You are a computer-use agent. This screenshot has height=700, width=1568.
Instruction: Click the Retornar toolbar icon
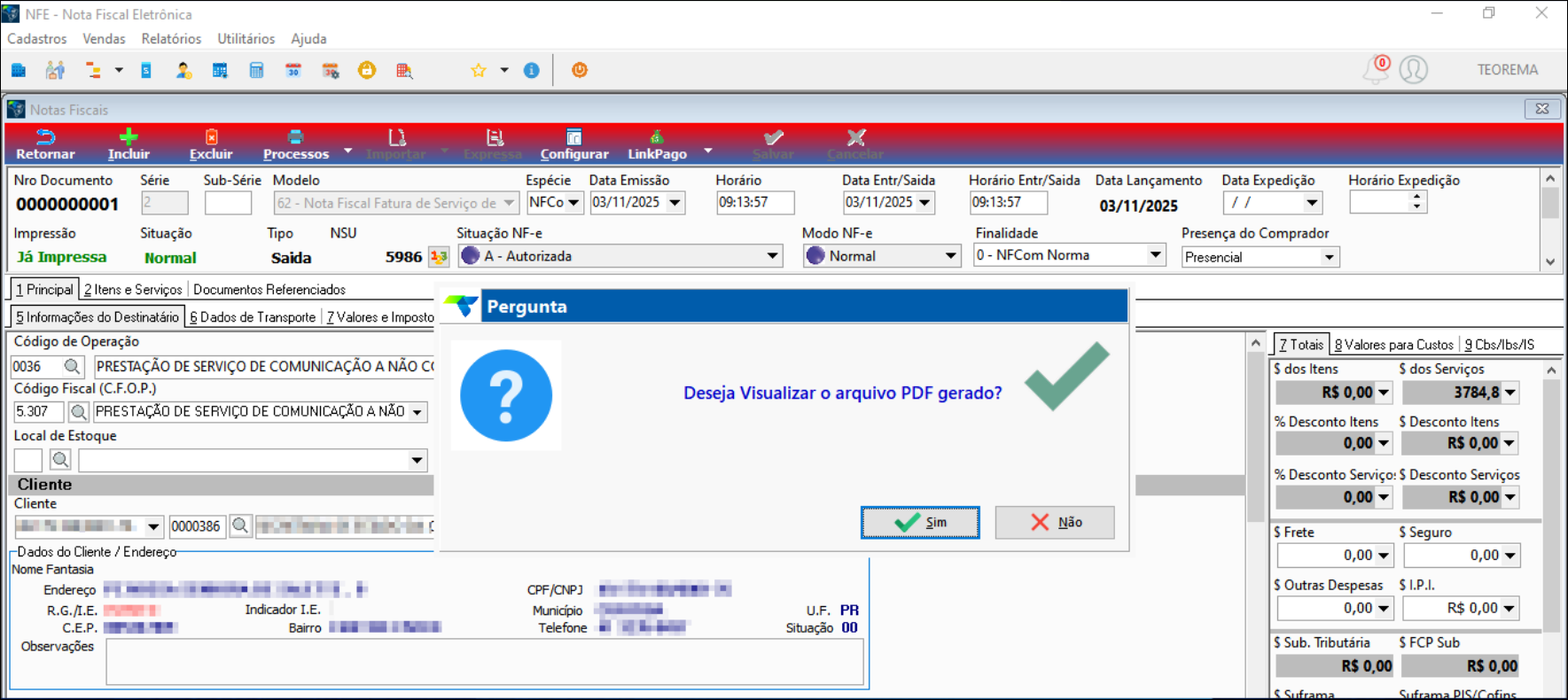pos(45,138)
